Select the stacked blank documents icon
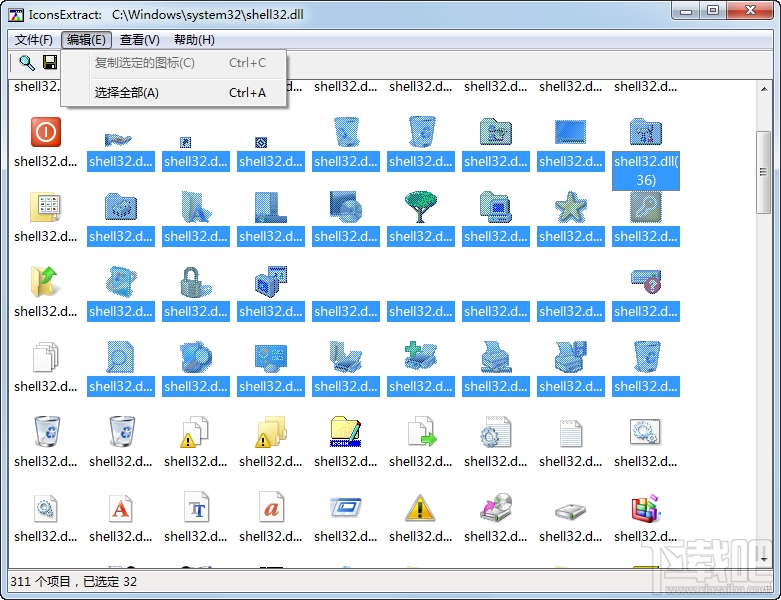 tap(46, 357)
